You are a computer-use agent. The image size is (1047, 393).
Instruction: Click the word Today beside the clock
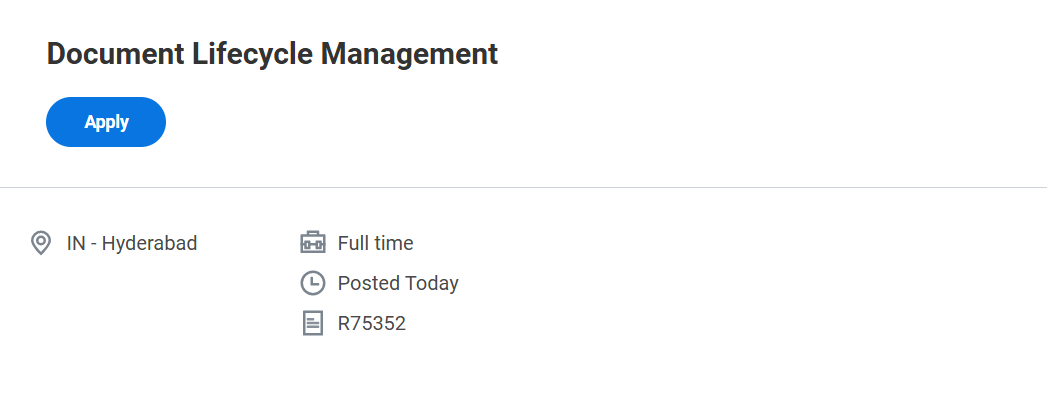430,283
